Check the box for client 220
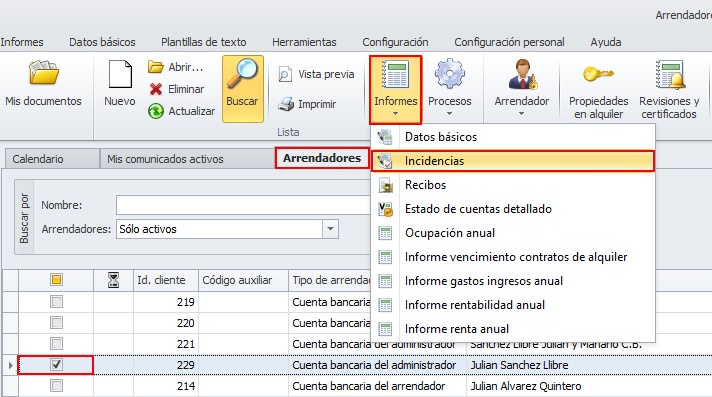712x397 pixels. tap(56, 323)
